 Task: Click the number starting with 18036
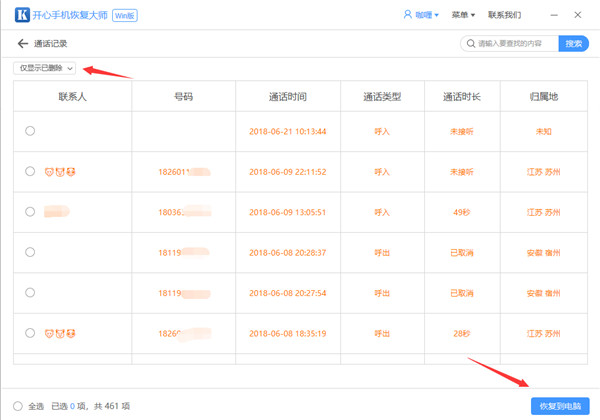(185, 212)
